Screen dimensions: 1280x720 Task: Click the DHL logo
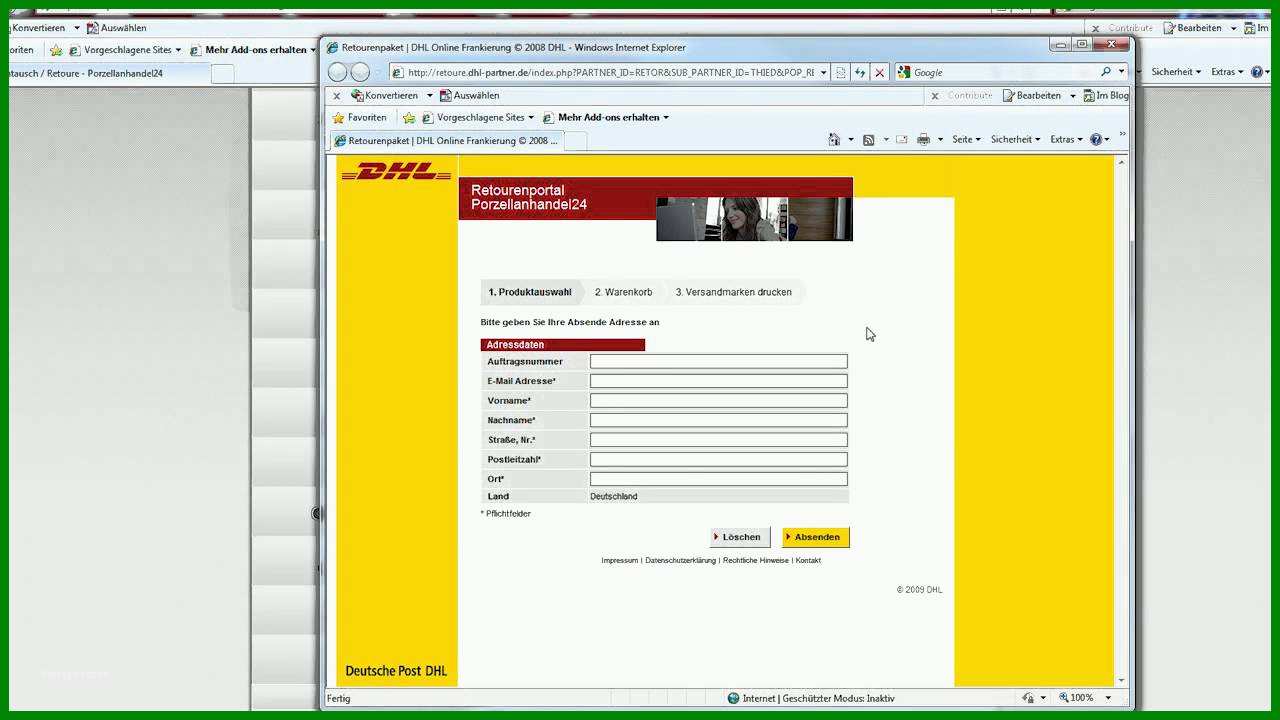click(x=396, y=171)
